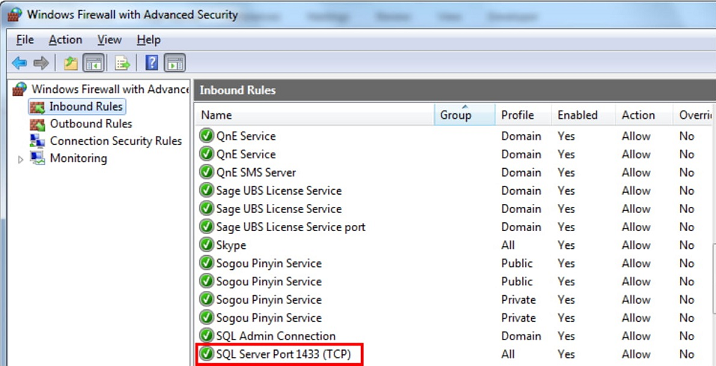Click the Inbound Rules tree icon
The height and width of the screenshot is (366, 716).
pyautogui.click(x=37, y=107)
